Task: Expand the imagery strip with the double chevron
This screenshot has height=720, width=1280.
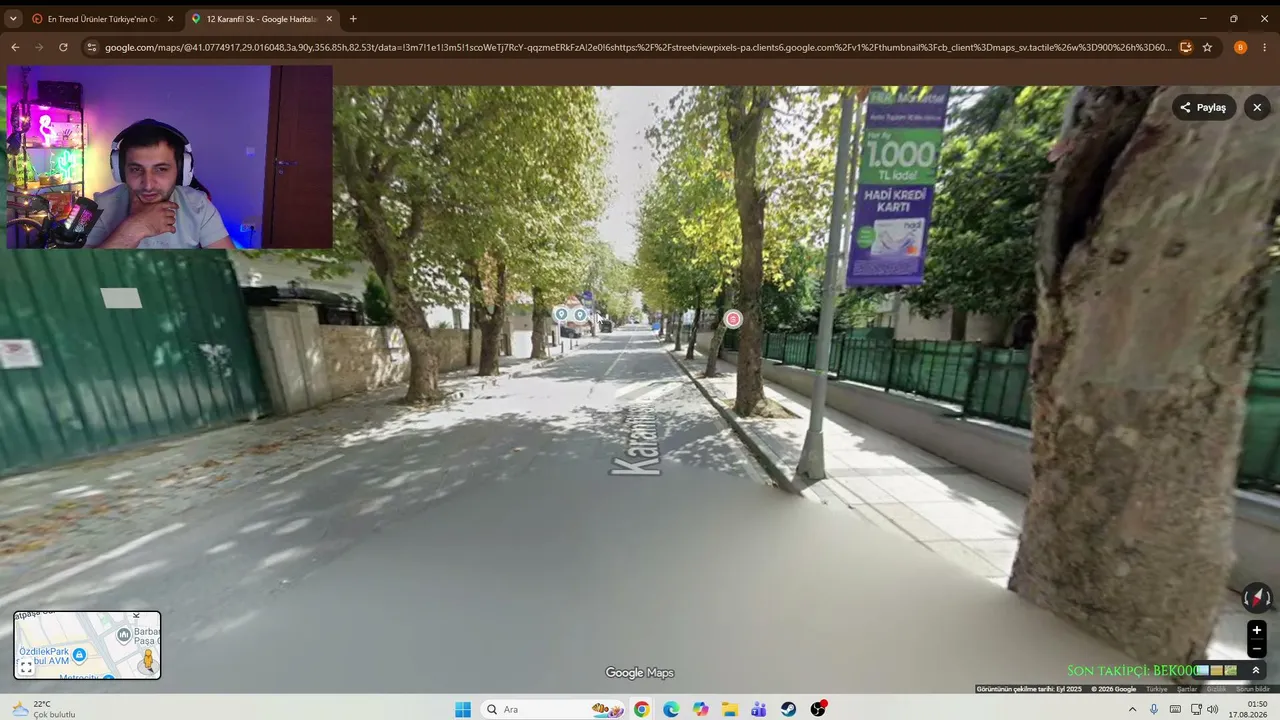Action: coord(1256,670)
